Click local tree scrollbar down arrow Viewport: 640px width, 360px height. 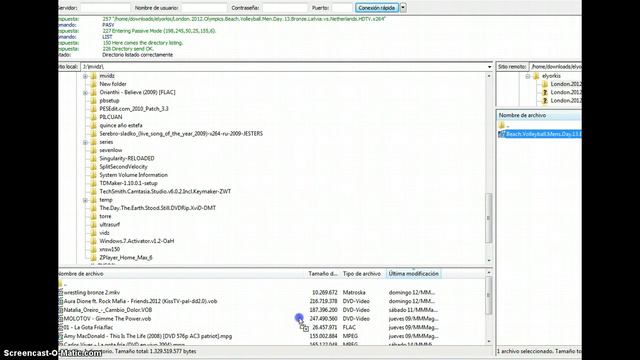pyautogui.click(x=489, y=260)
